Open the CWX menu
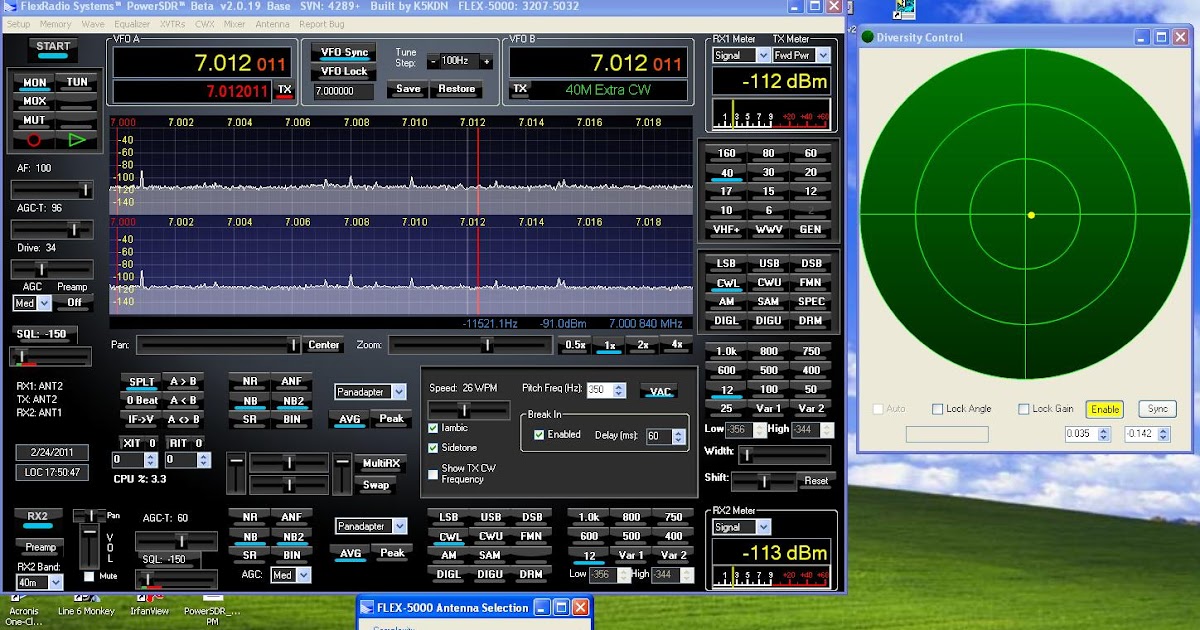Screen dimensions: 1200x630 (204, 23)
